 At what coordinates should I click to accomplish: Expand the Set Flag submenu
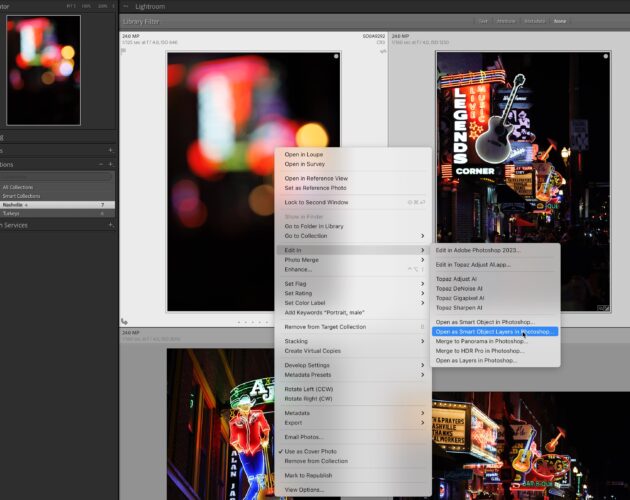point(353,284)
